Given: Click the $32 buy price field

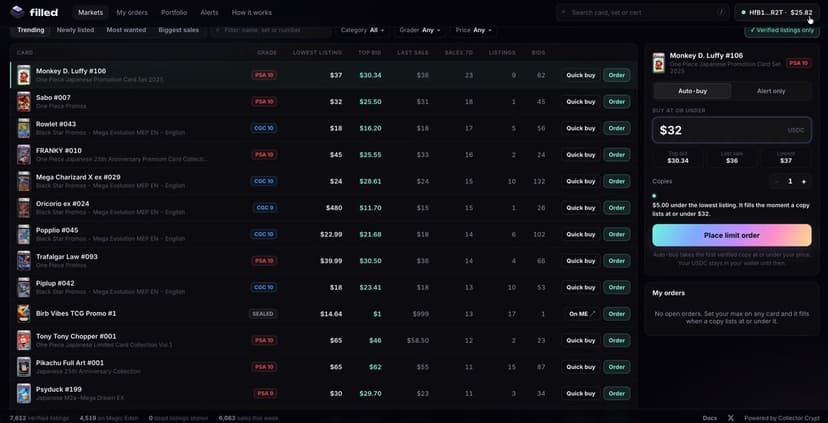Looking at the screenshot, I should click(731, 130).
